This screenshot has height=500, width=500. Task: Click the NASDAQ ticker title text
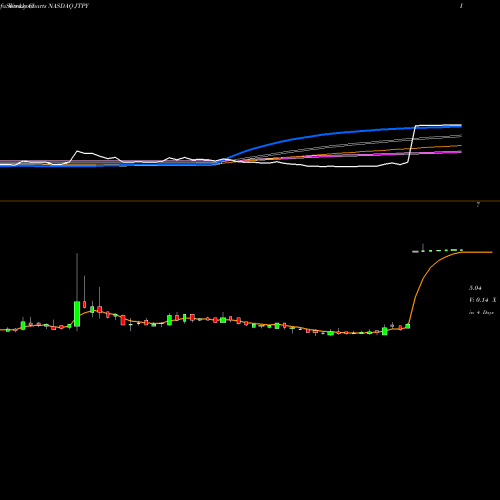45,6
